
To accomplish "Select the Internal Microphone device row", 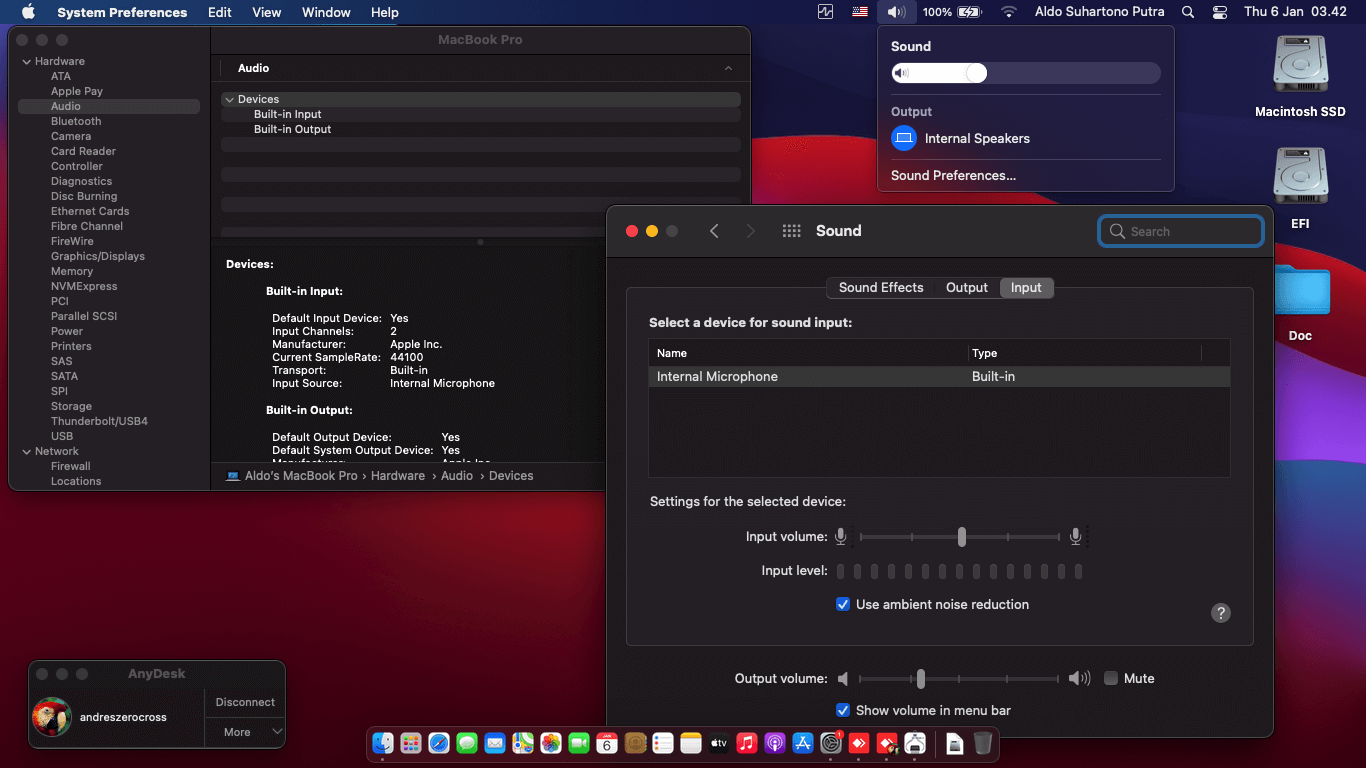I will [x=939, y=377].
